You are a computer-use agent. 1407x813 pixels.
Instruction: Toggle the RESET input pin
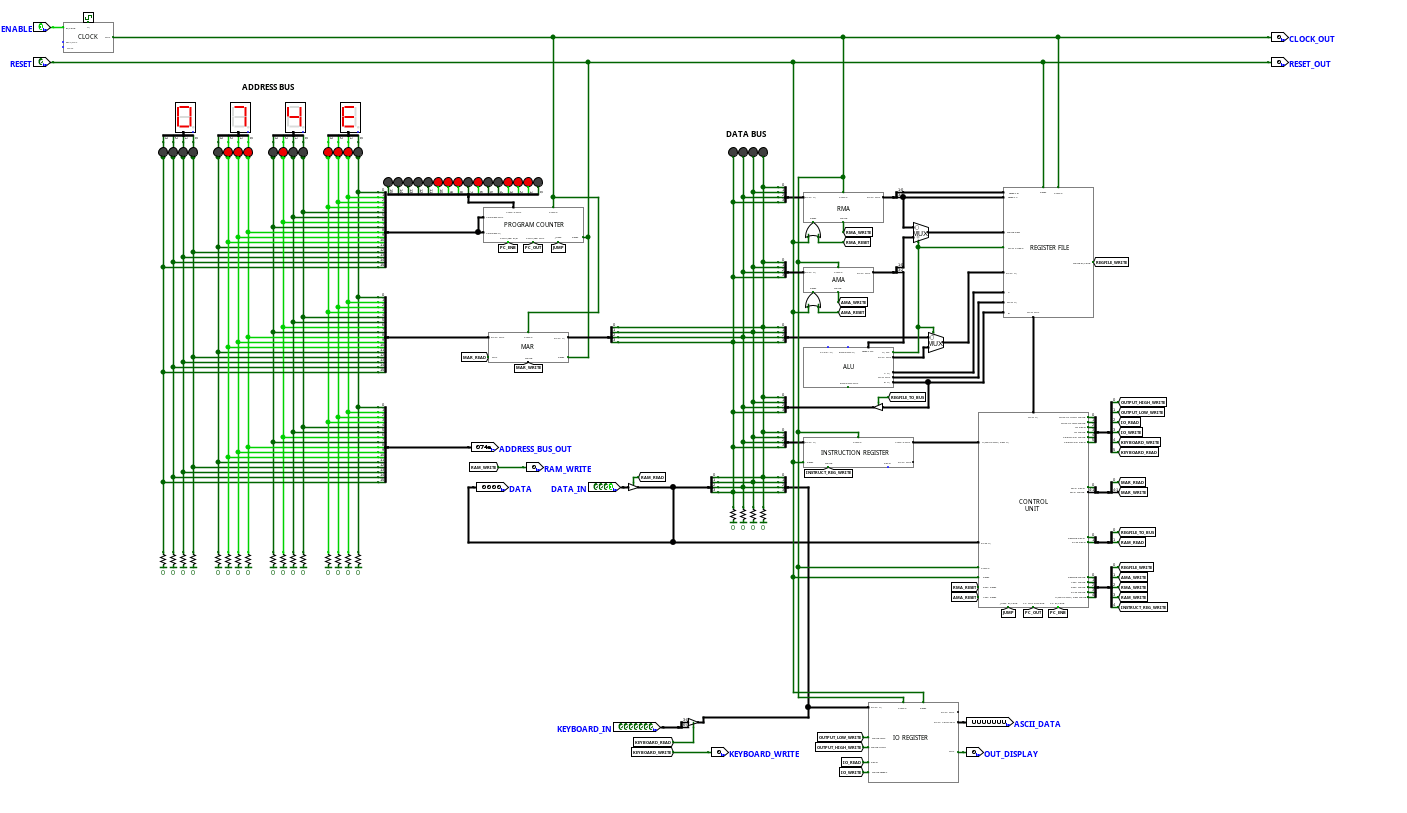click(41, 62)
